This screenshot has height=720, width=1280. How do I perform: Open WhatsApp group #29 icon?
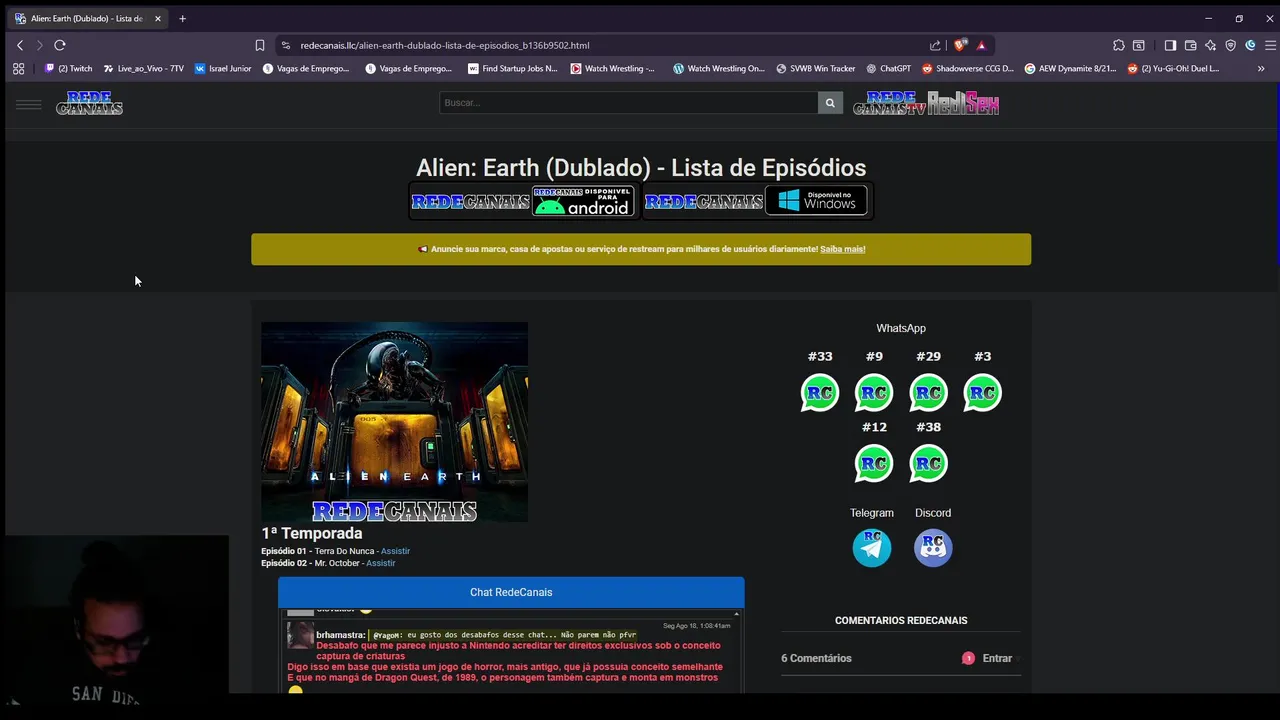[928, 393]
